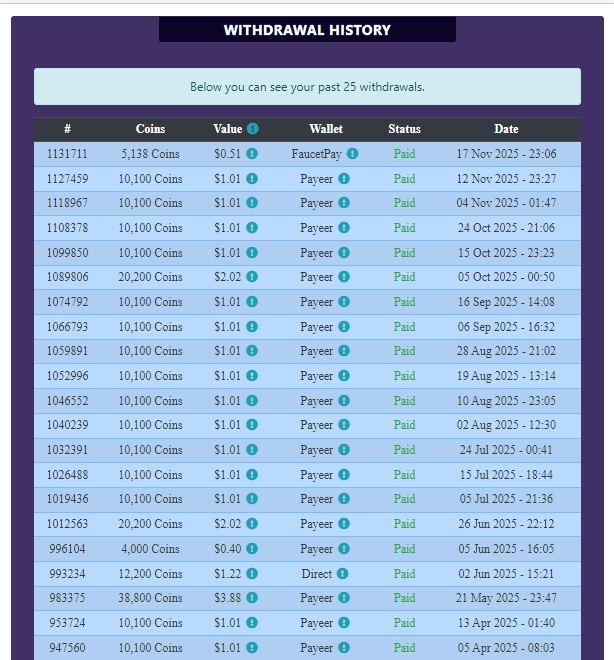
Task: Click info icon beside $3.88 value
Action: click(x=252, y=598)
